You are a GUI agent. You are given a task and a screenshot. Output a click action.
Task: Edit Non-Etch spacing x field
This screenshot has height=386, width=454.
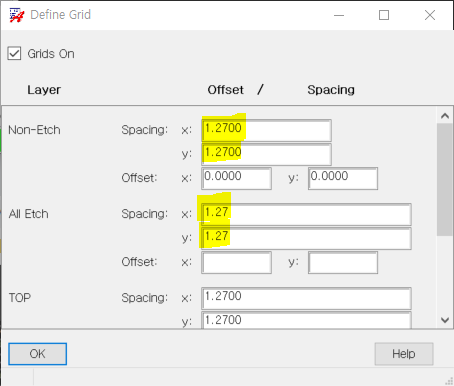pos(266,130)
